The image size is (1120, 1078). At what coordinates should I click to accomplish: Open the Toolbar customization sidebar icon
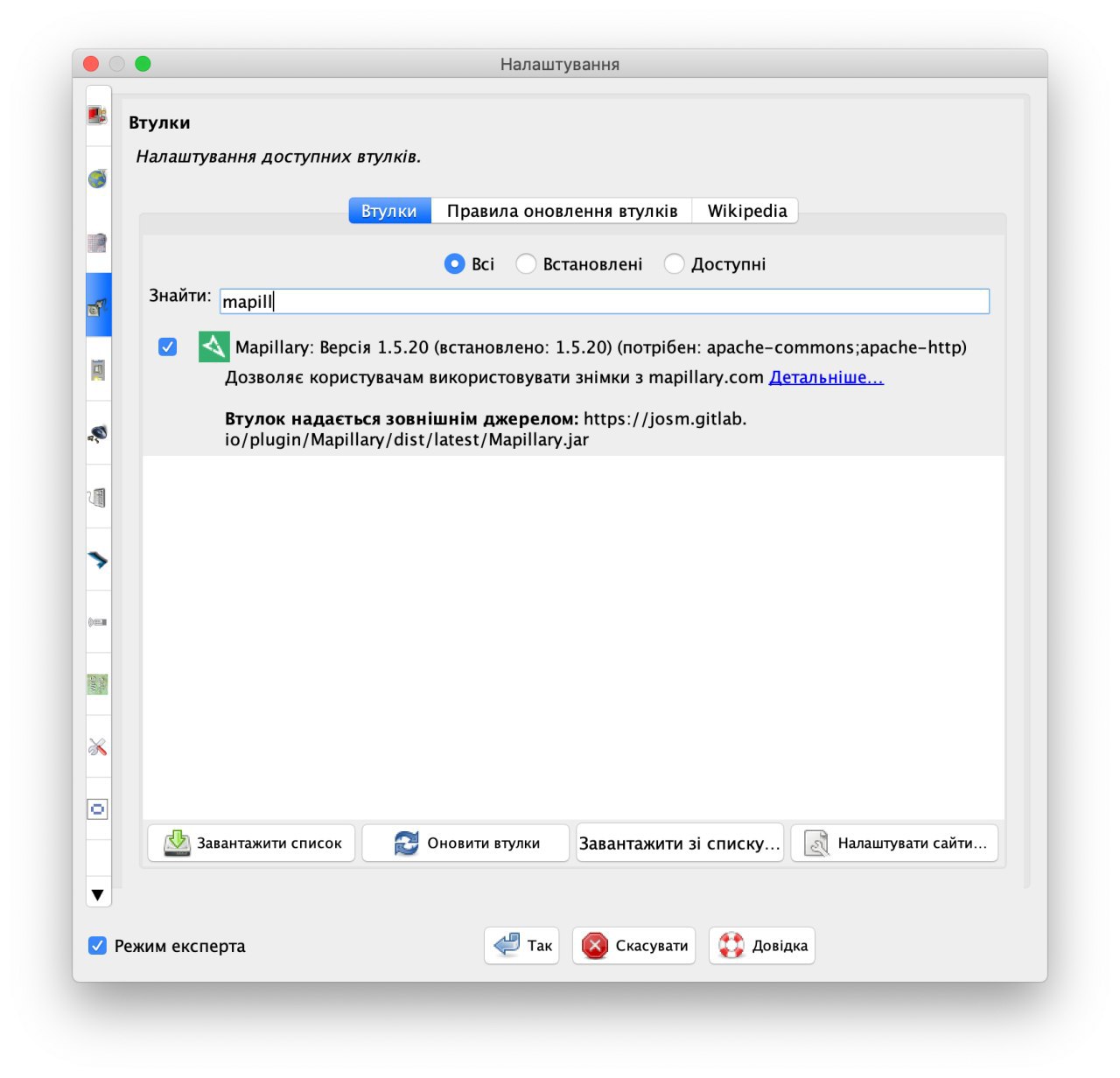(x=97, y=370)
